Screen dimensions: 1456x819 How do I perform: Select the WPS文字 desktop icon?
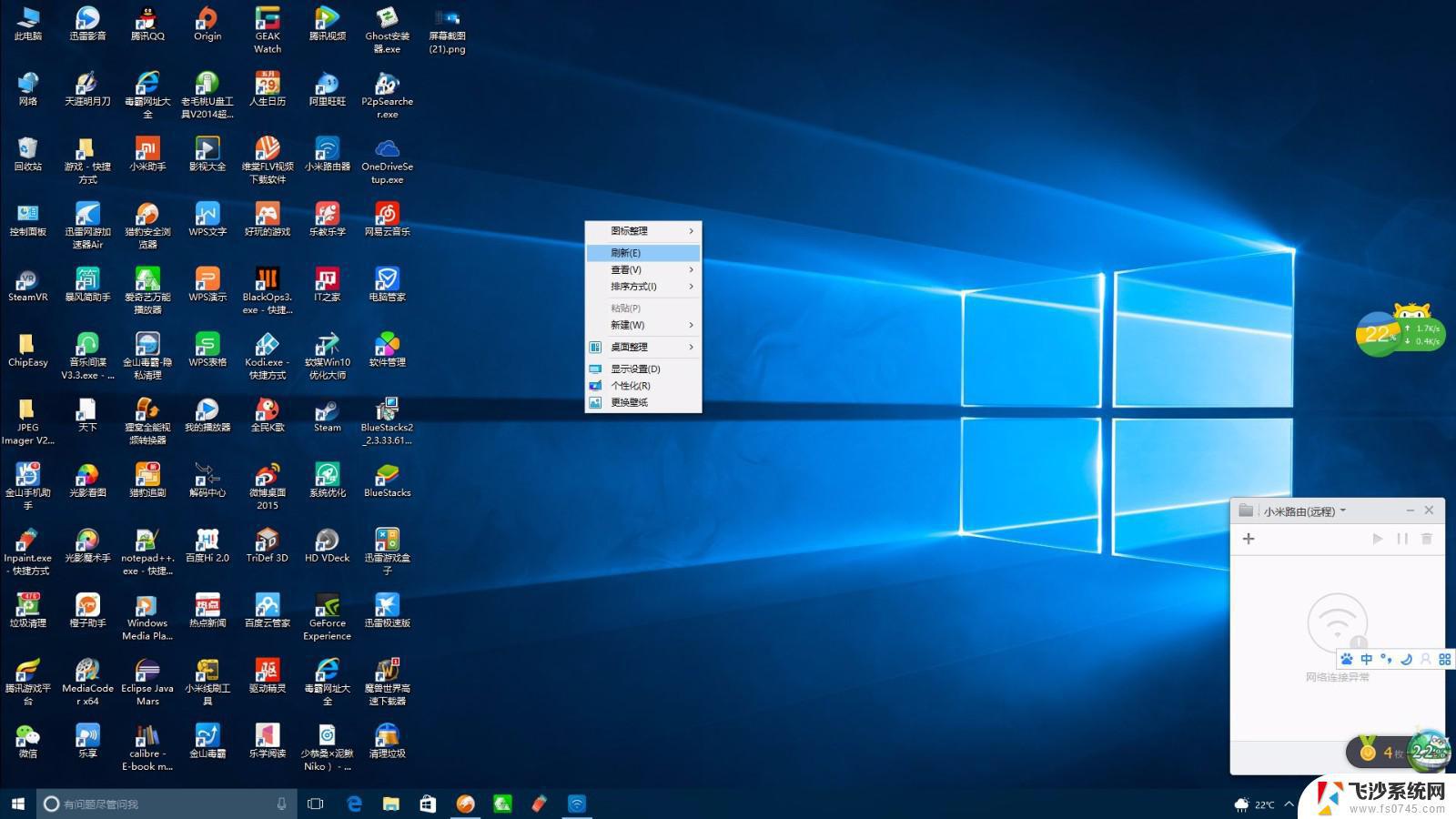point(207,219)
